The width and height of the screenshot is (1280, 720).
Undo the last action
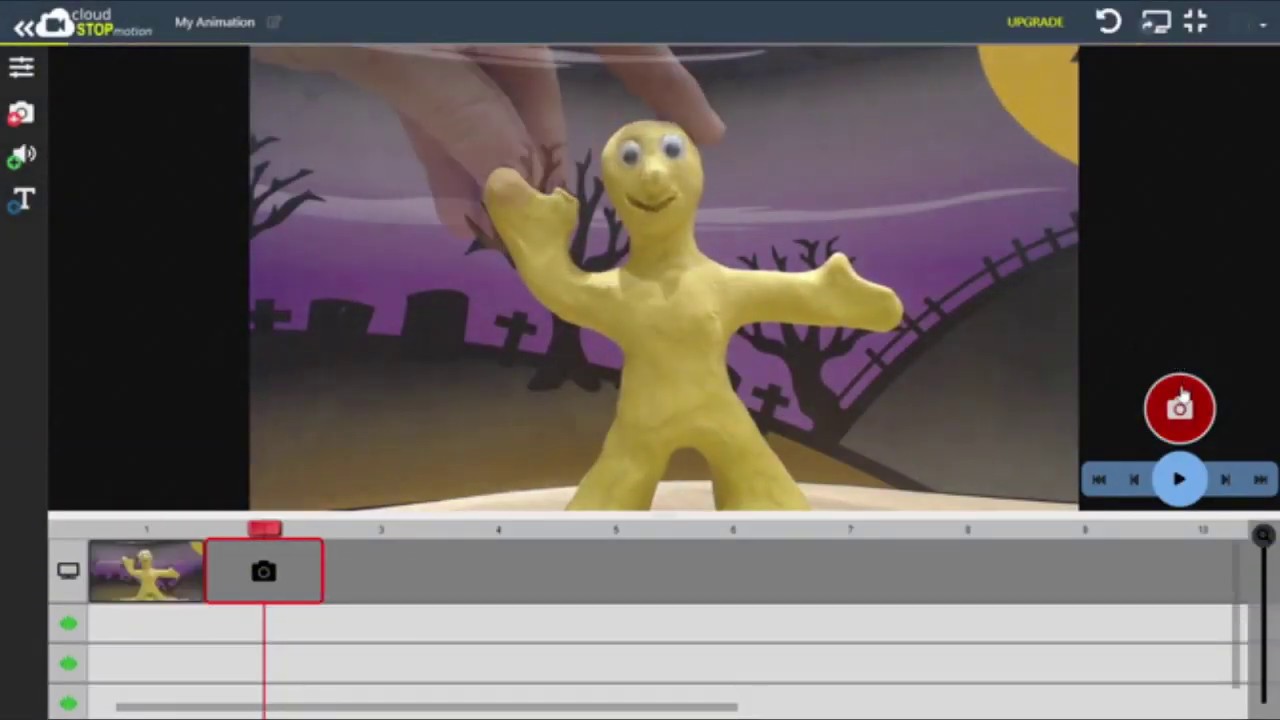point(1108,22)
